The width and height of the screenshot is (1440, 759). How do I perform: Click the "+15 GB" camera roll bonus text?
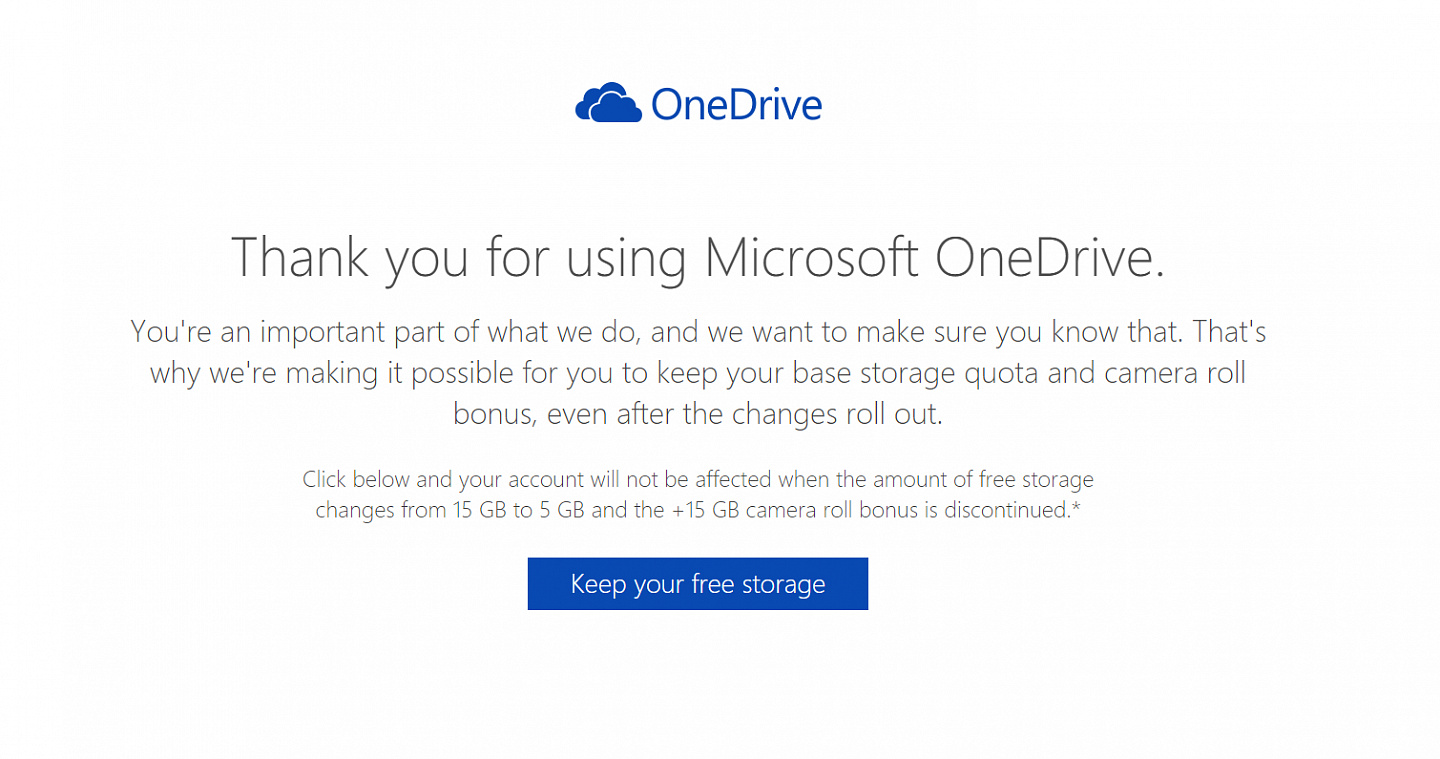(x=706, y=510)
